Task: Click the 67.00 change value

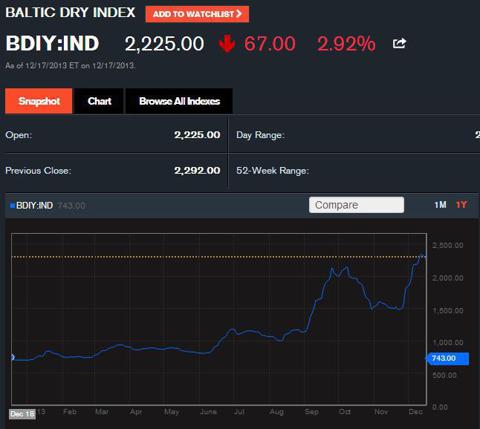Action: (270, 44)
